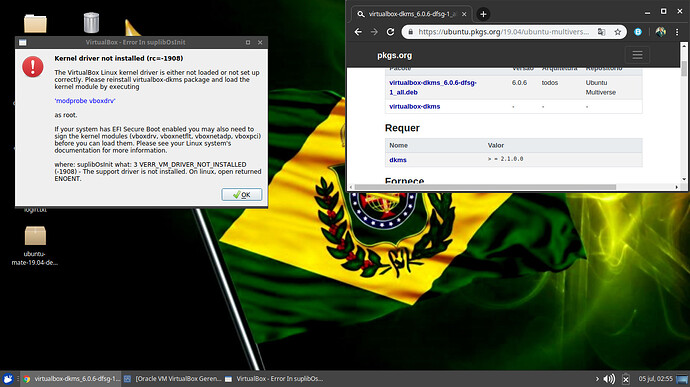Screen dimensions: 690x387
Task: Expand the system tray arrow
Action: [x=597, y=379]
